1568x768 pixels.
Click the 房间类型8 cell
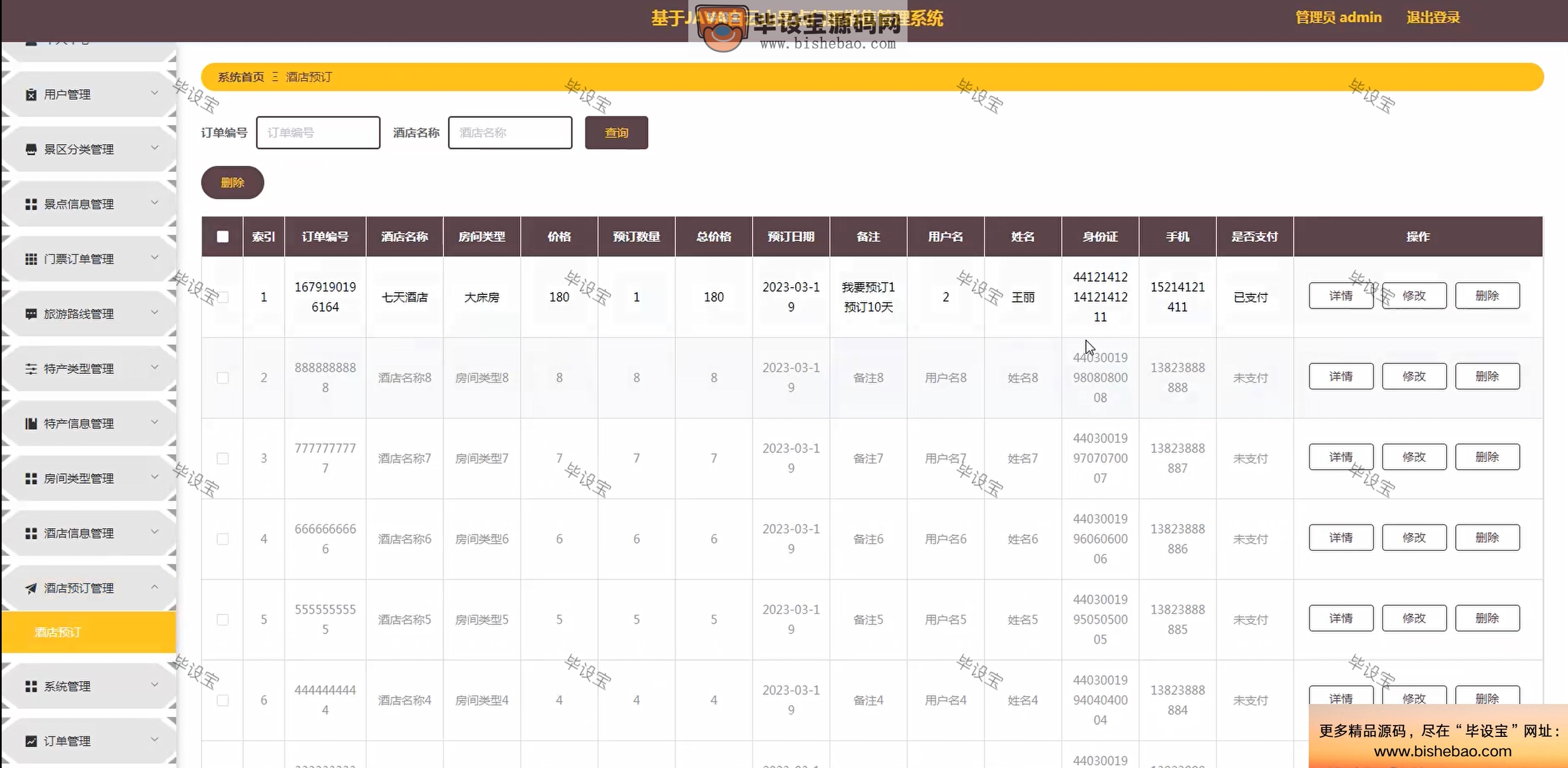pyautogui.click(x=481, y=378)
